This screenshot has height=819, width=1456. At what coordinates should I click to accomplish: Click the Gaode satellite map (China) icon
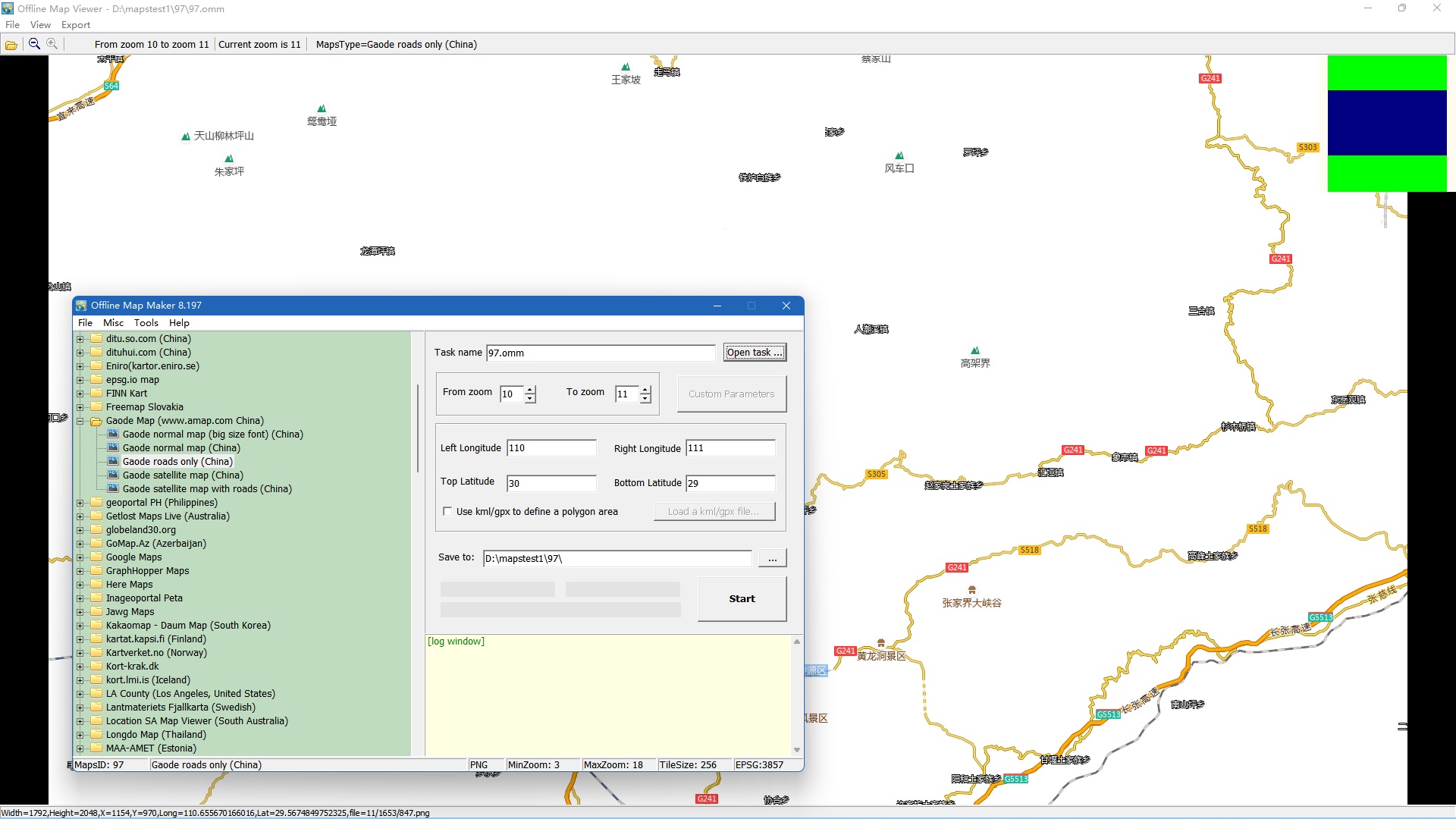point(113,475)
